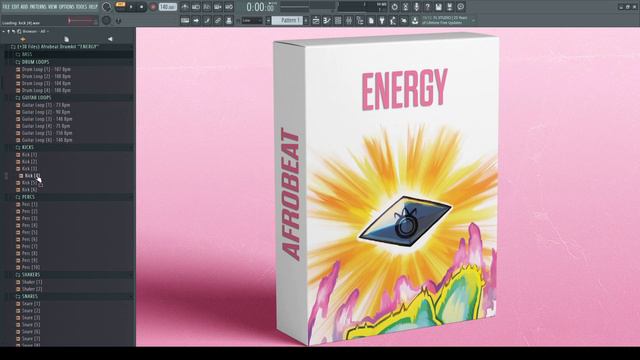Arm the record button
This screenshot has height=360, width=640.
pyautogui.click(x=153, y=7)
